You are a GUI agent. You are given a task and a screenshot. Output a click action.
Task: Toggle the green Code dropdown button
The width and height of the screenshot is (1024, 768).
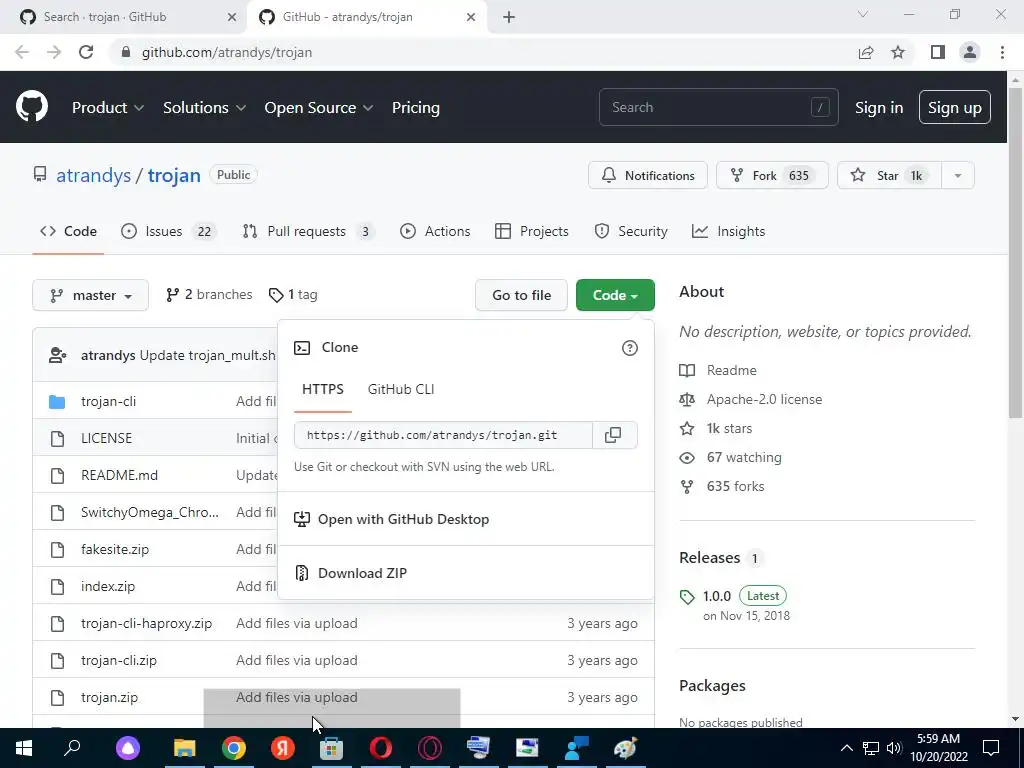pos(615,295)
